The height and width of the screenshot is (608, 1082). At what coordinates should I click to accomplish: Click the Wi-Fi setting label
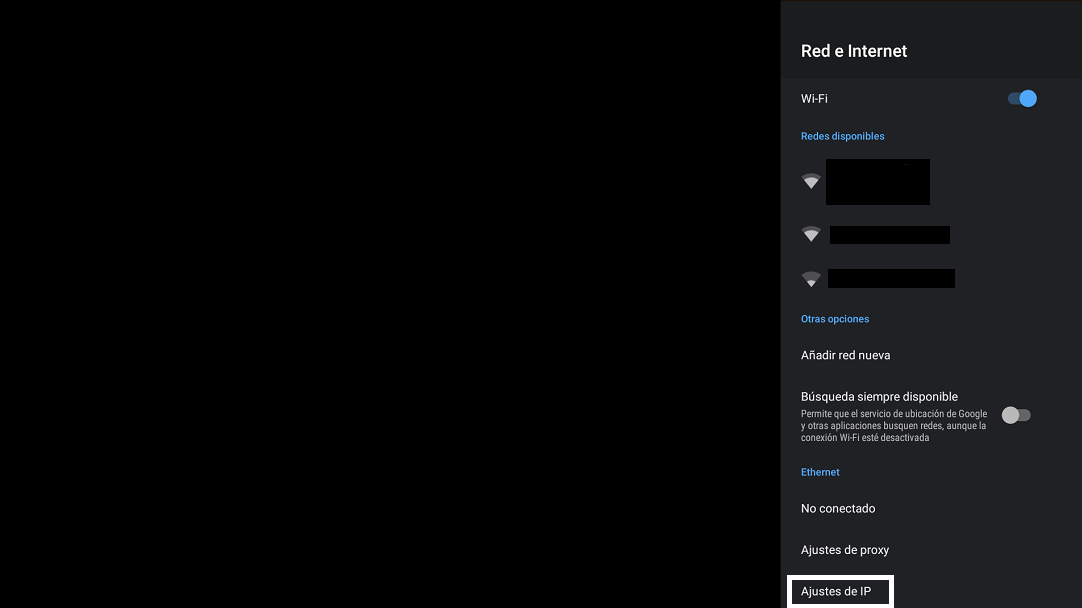[814, 99]
